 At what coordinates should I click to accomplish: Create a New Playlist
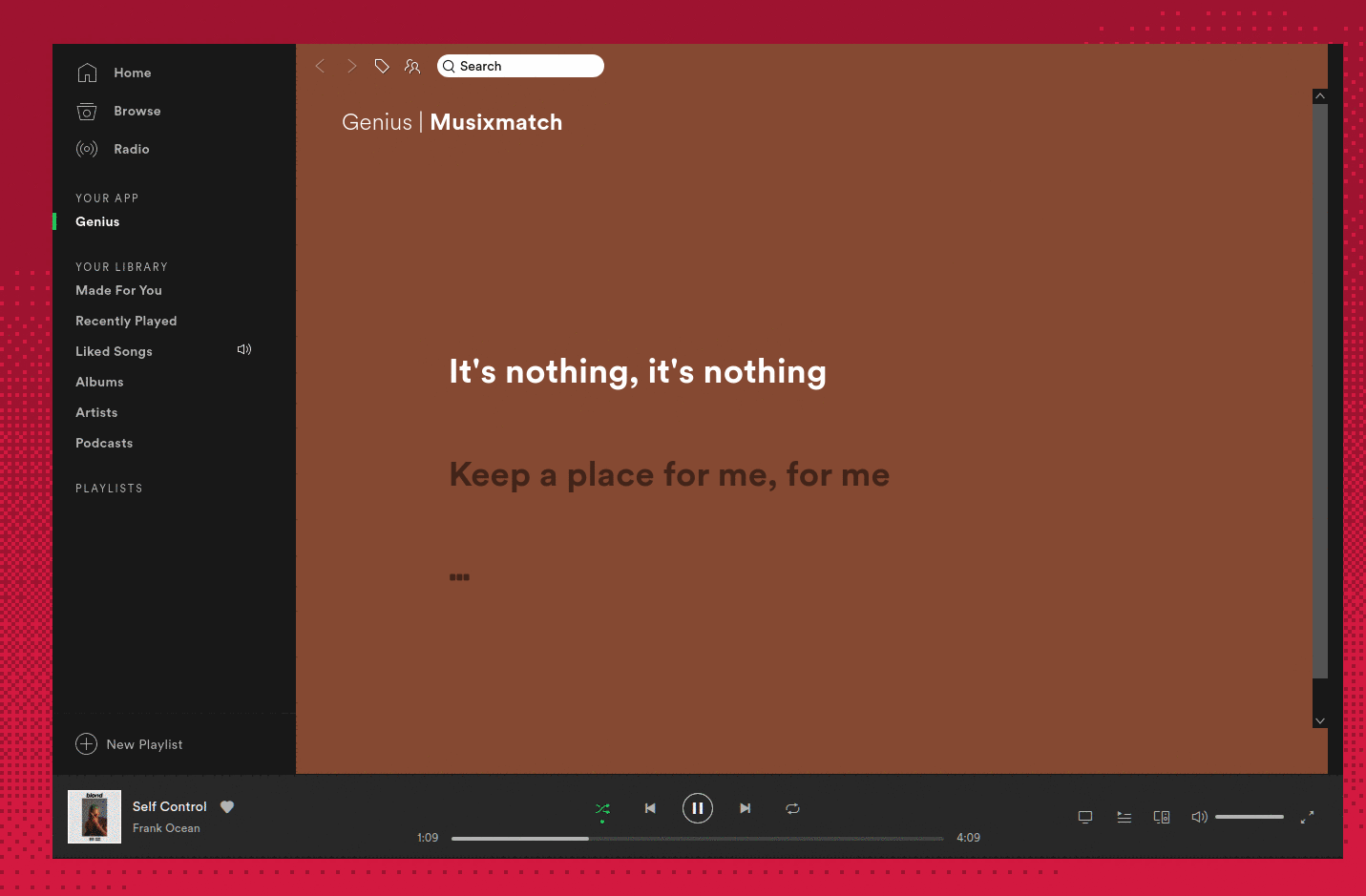tap(144, 744)
